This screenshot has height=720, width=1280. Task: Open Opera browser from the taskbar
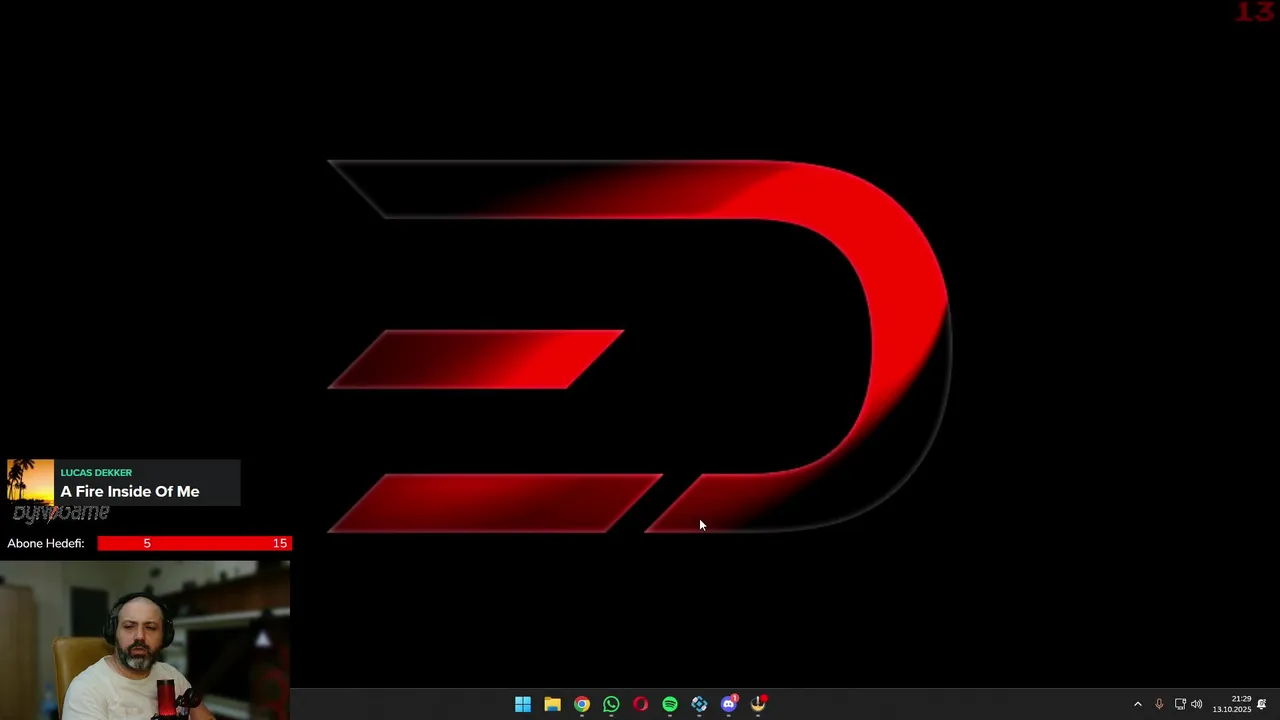click(640, 704)
